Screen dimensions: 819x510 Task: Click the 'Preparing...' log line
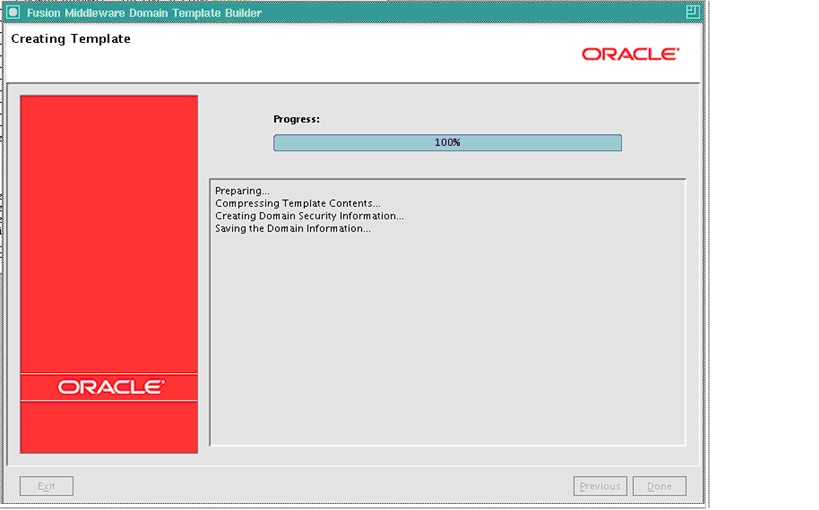[242, 191]
